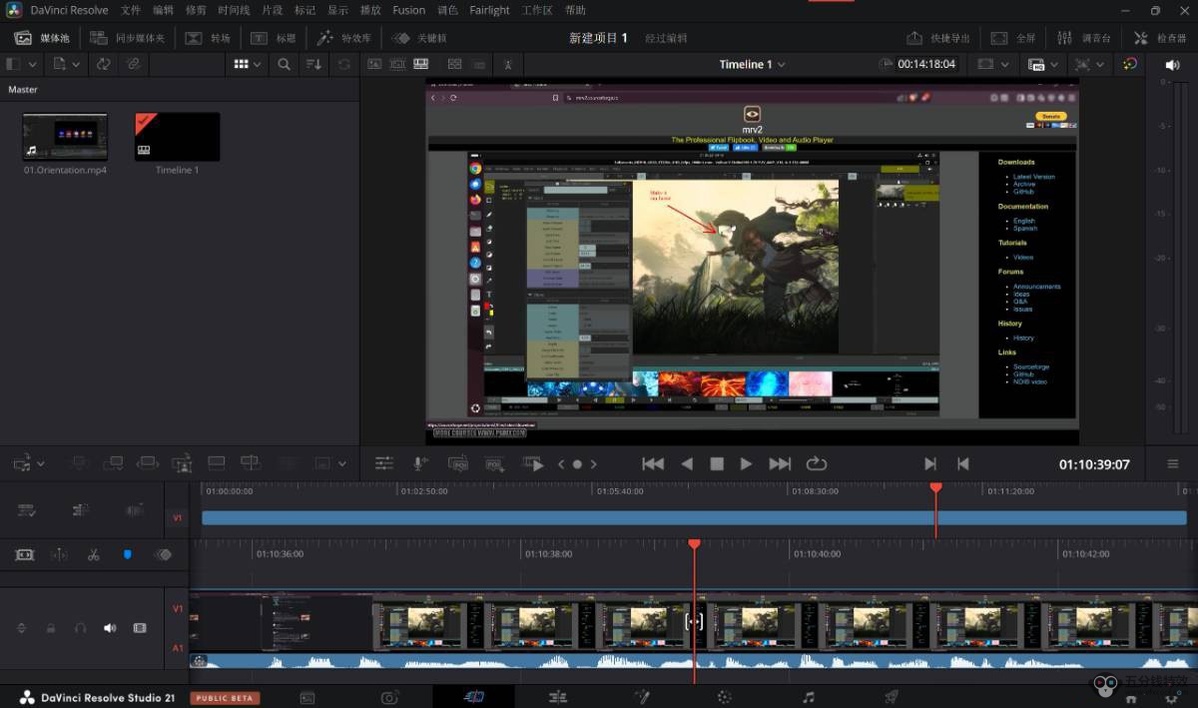Viewport: 1198px width, 708px height.
Task: Toggle the track lock icon
Action: tap(50, 628)
